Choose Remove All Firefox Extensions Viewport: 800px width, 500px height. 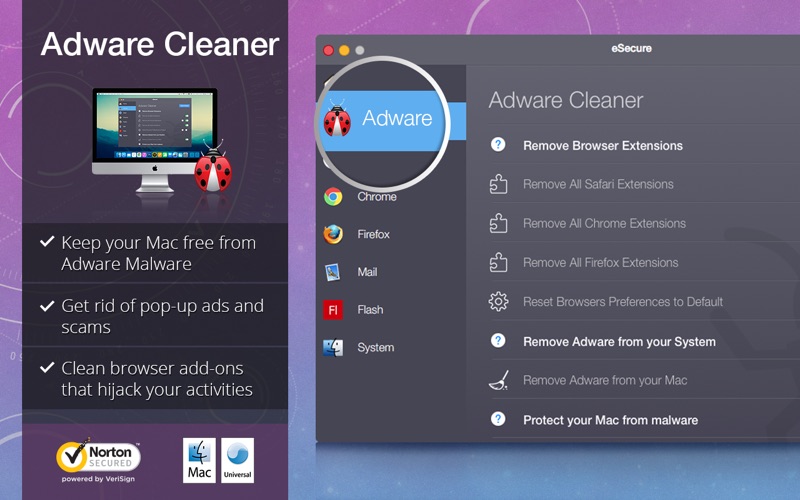tap(601, 263)
